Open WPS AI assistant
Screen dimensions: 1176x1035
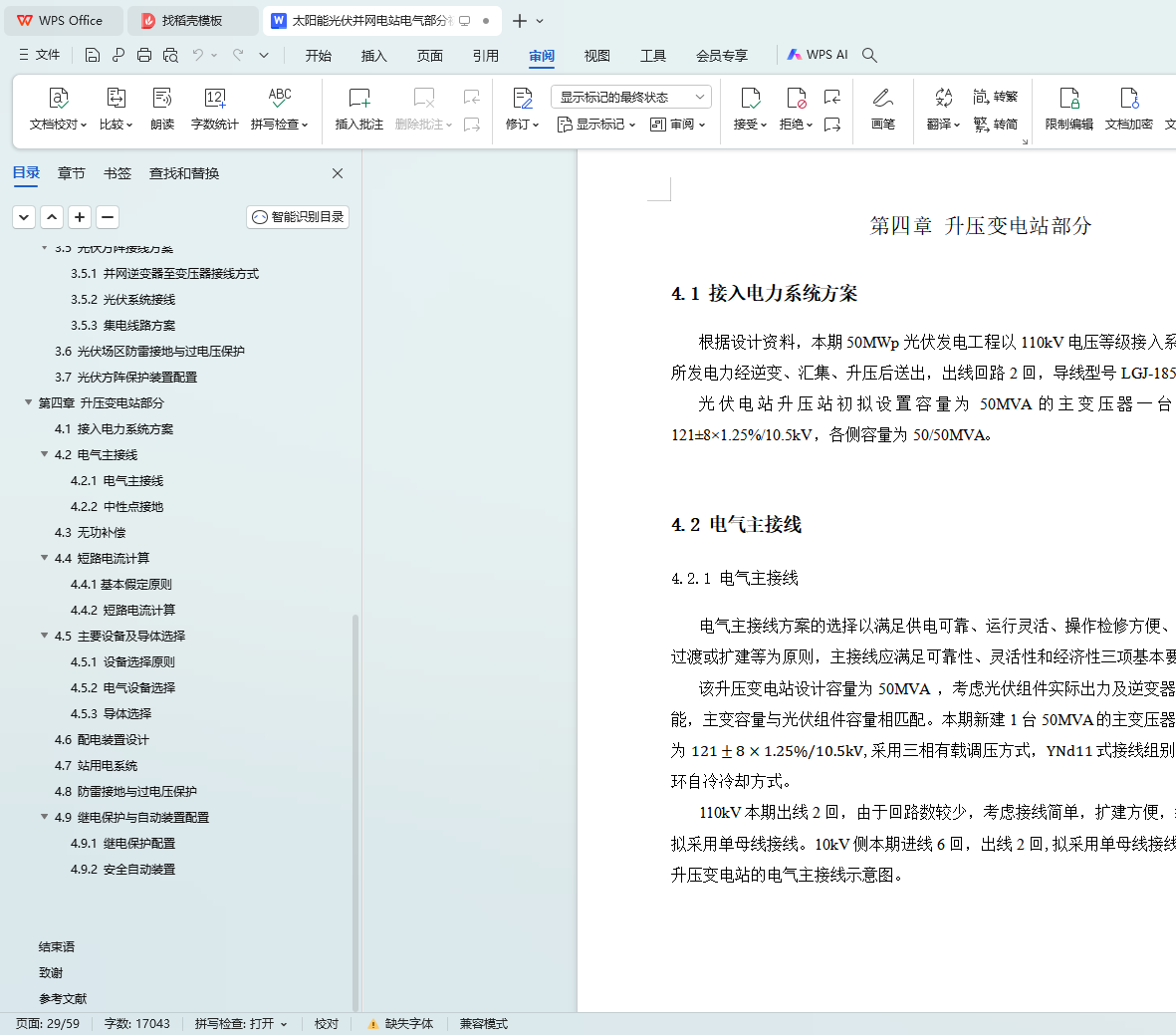[x=818, y=55]
